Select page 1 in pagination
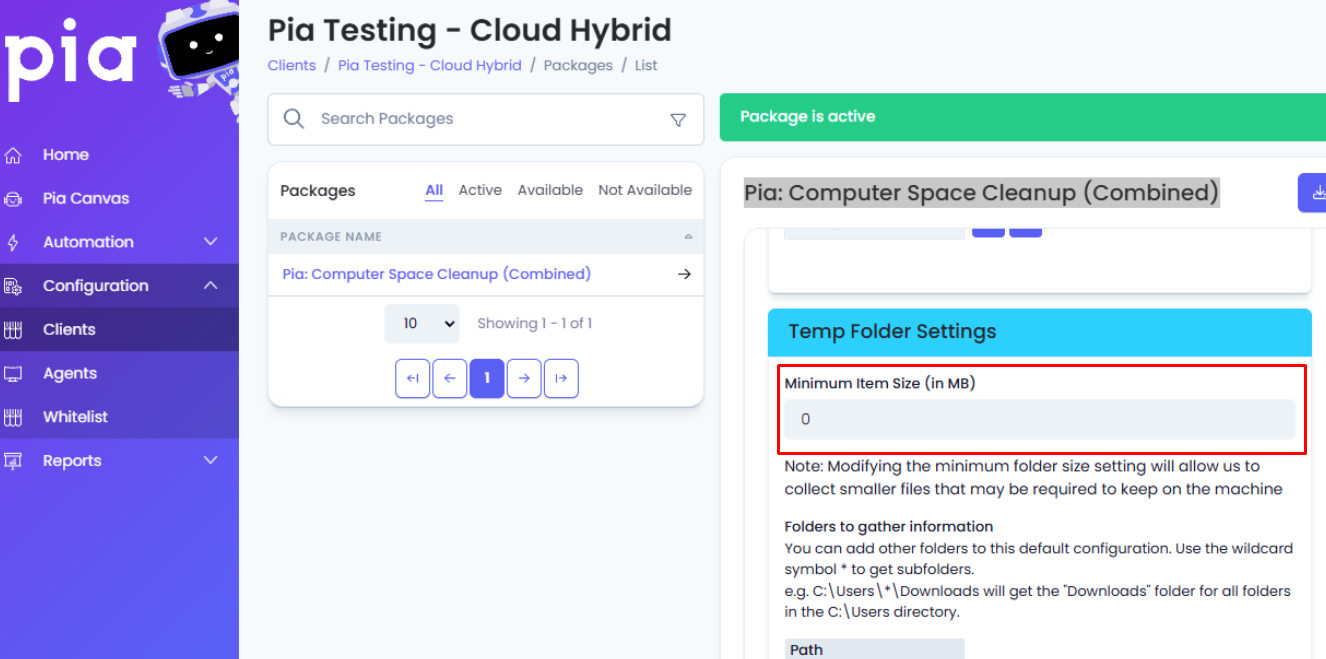Viewport: 1326px width, 659px height. pyautogui.click(x=487, y=378)
